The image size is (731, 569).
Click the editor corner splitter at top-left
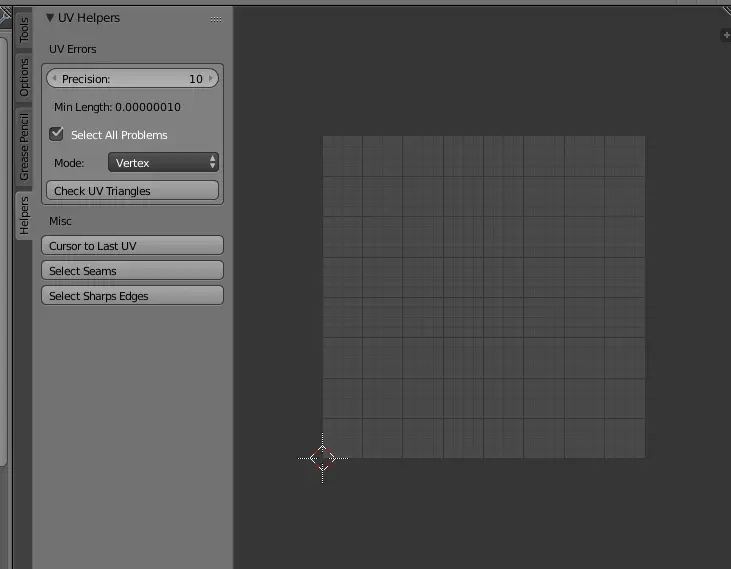click(5, 14)
